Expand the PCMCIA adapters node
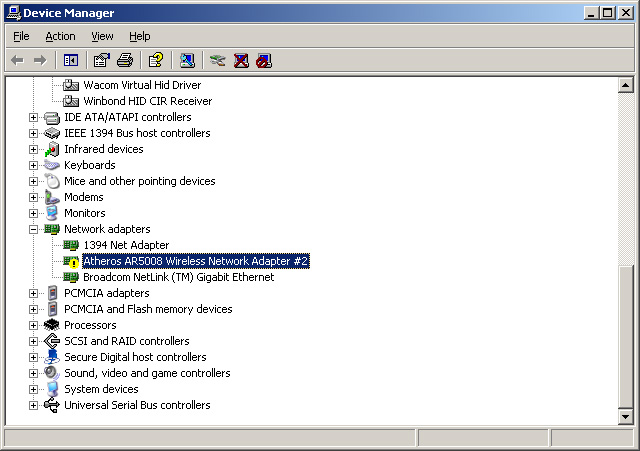The height and width of the screenshot is (451, 640). coord(33,293)
